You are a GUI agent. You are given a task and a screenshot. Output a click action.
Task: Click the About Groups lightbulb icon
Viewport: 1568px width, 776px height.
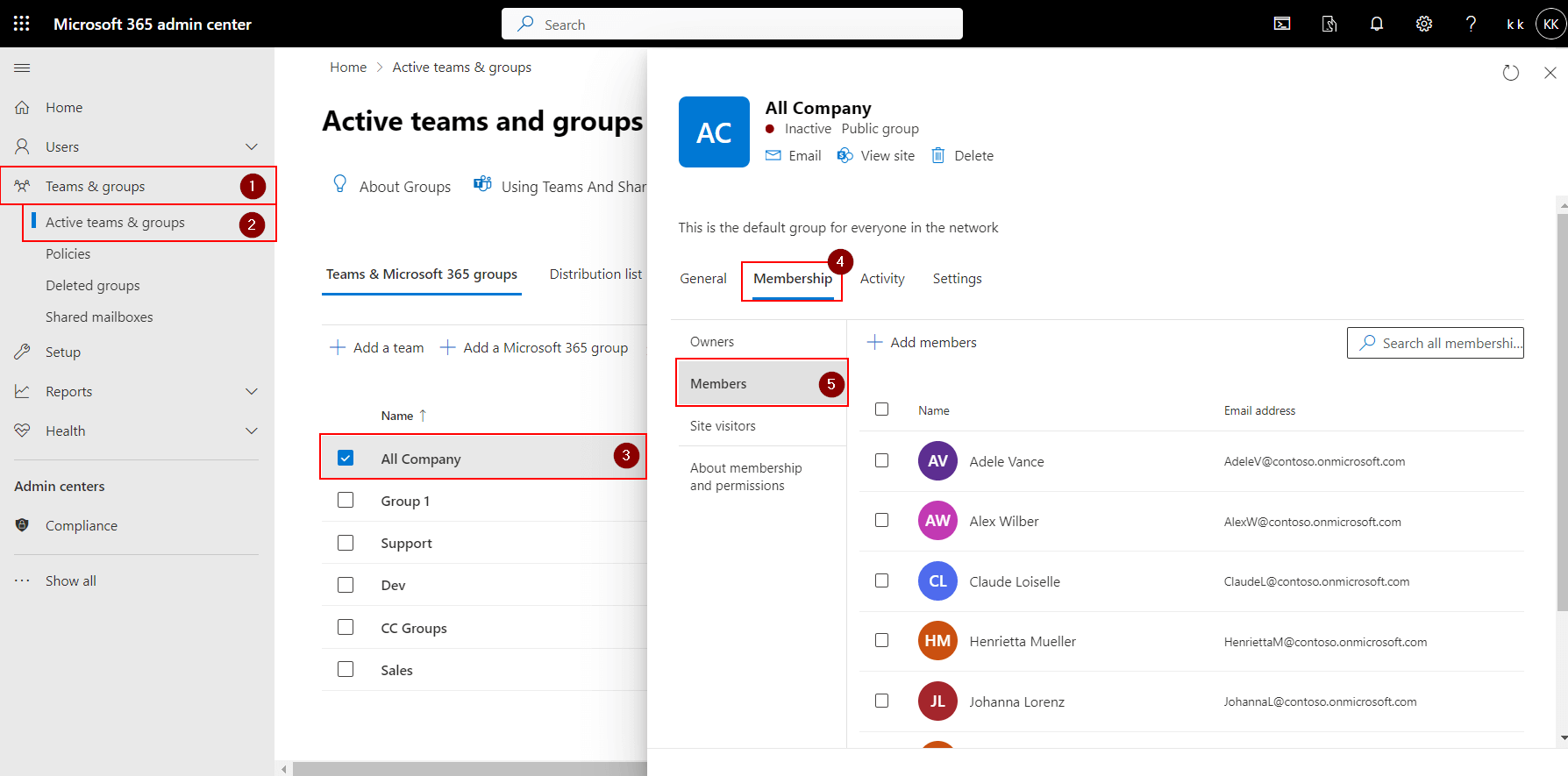point(340,184)
